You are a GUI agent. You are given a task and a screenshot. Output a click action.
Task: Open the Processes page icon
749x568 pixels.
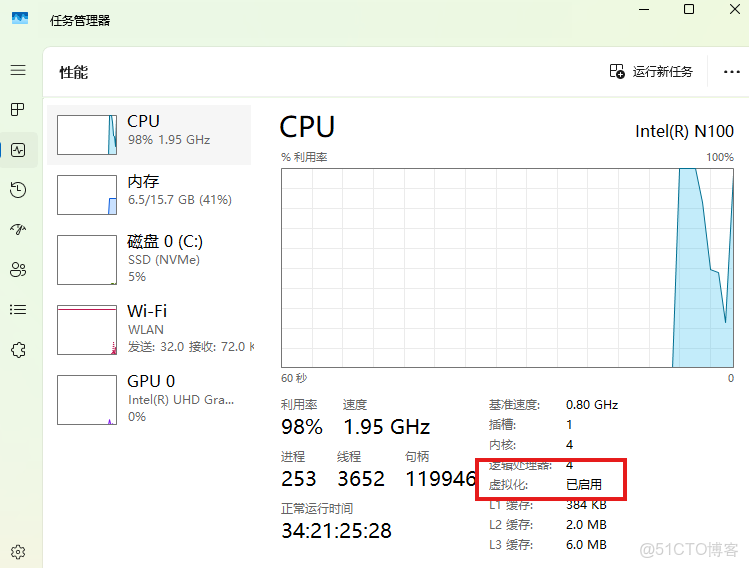[17, 110]
